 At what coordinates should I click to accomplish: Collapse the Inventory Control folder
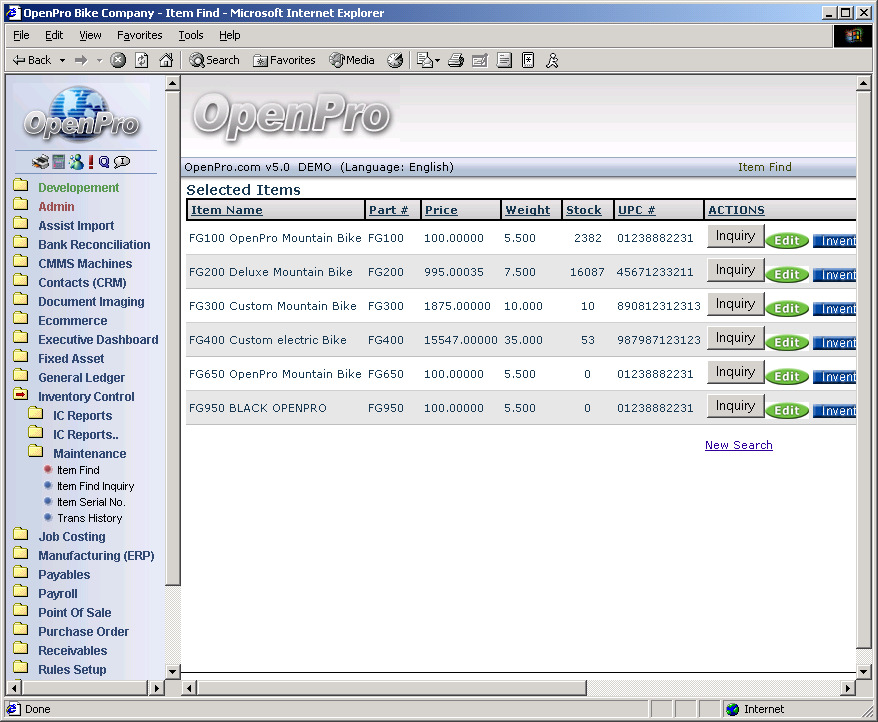coord(20,396)
